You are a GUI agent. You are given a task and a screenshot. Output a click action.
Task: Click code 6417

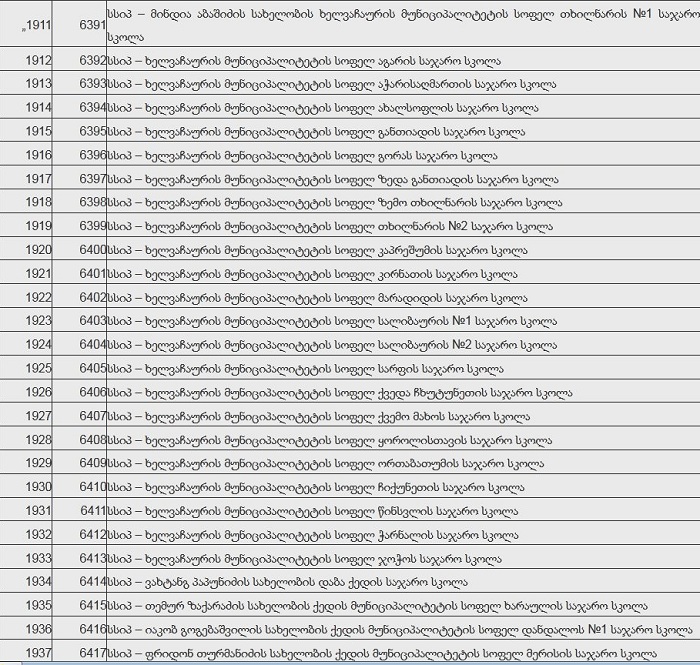click(93, 653)
